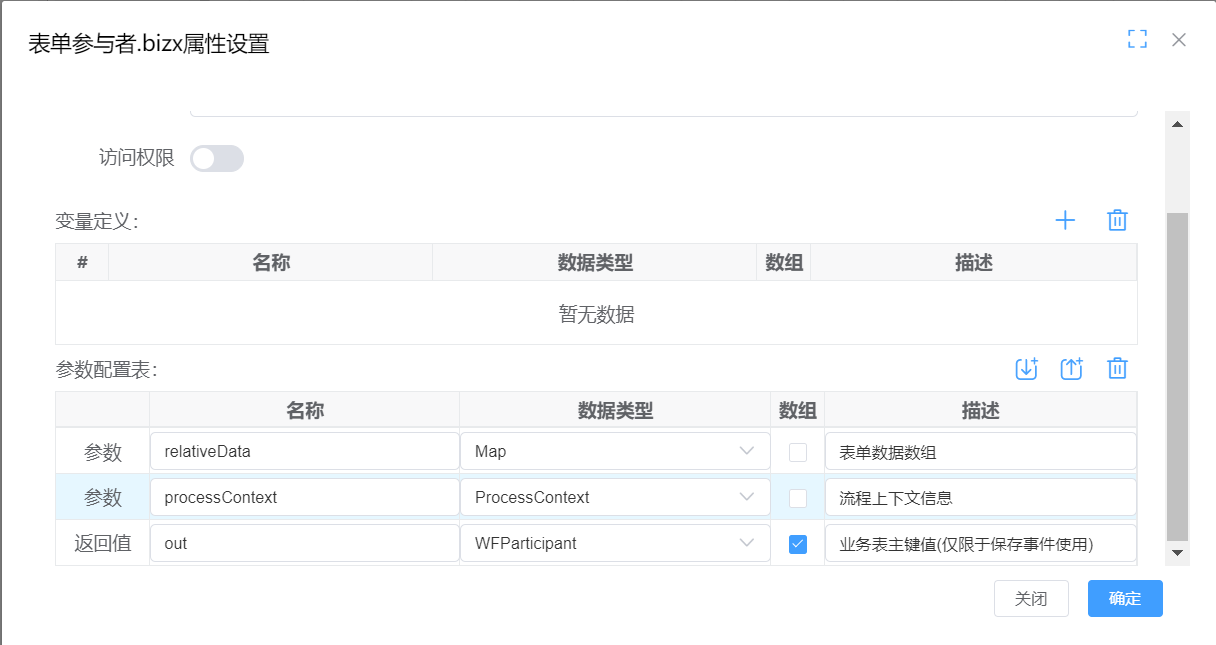Click the import parameters icon

(1026, 369)
